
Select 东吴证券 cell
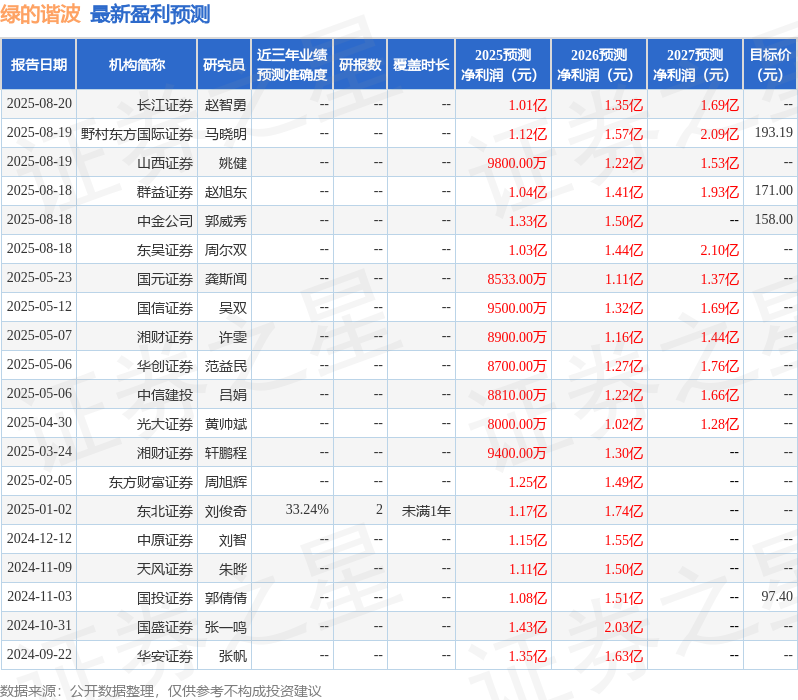165,250
